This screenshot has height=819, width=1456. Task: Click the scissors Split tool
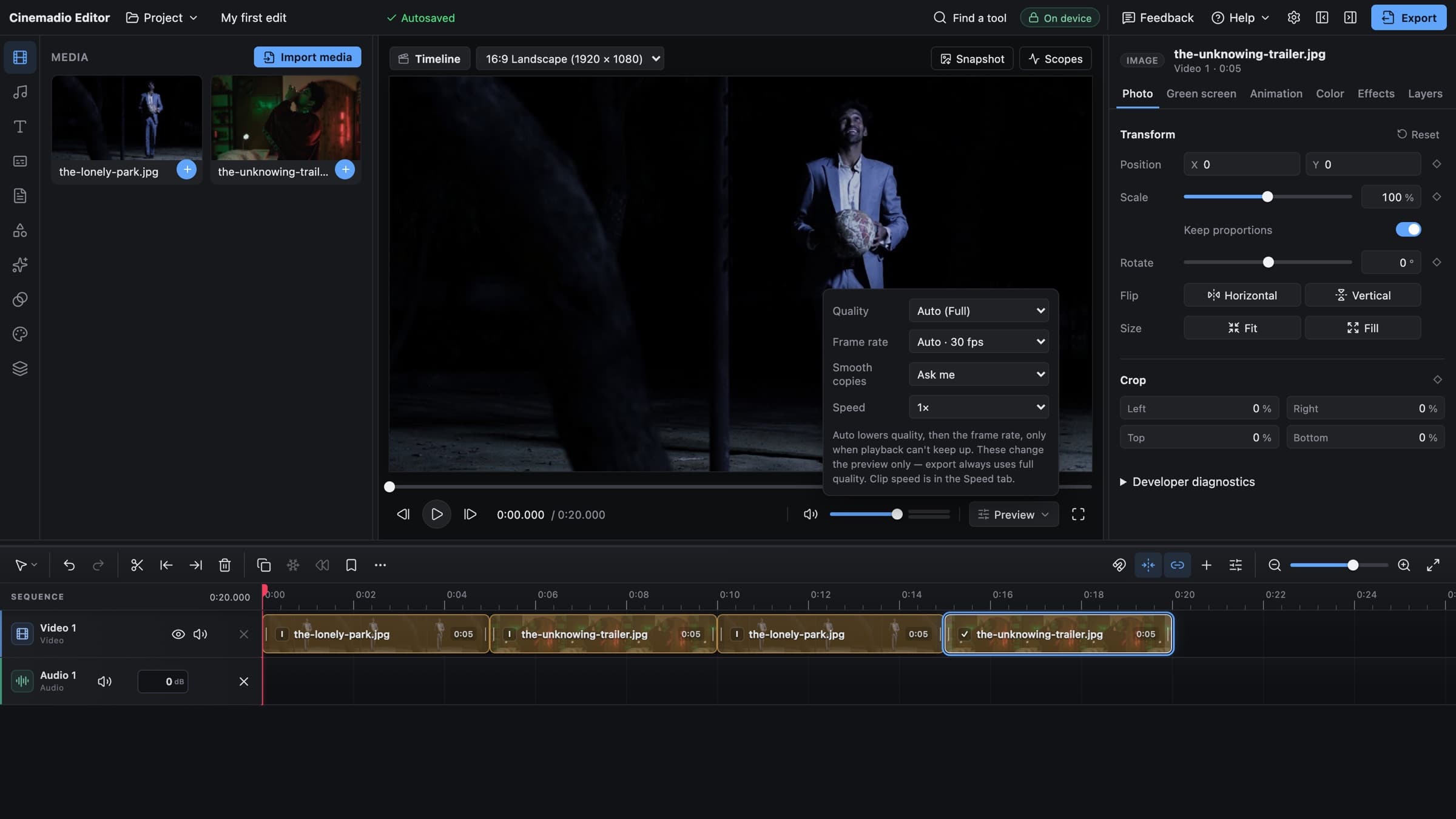pos(137,565)
